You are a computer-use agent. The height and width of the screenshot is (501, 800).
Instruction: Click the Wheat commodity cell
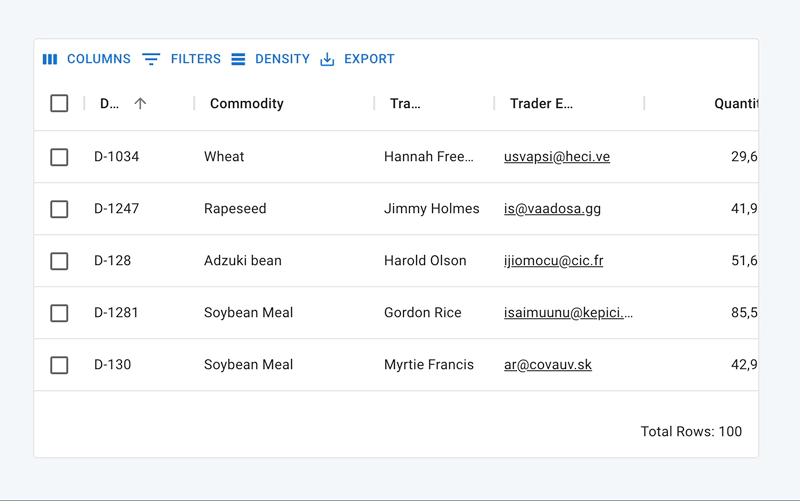(224, 157)
